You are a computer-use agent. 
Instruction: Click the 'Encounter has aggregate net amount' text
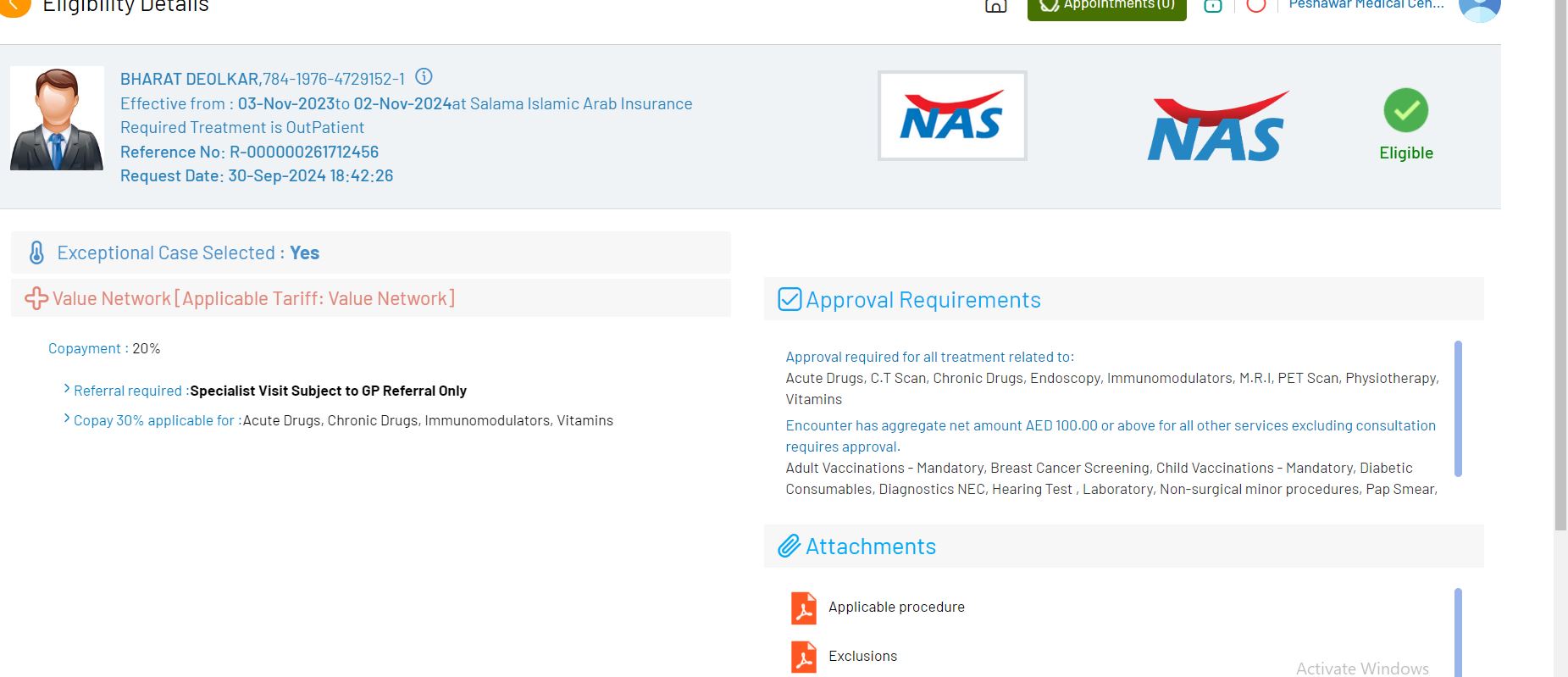pos(1111,436)
